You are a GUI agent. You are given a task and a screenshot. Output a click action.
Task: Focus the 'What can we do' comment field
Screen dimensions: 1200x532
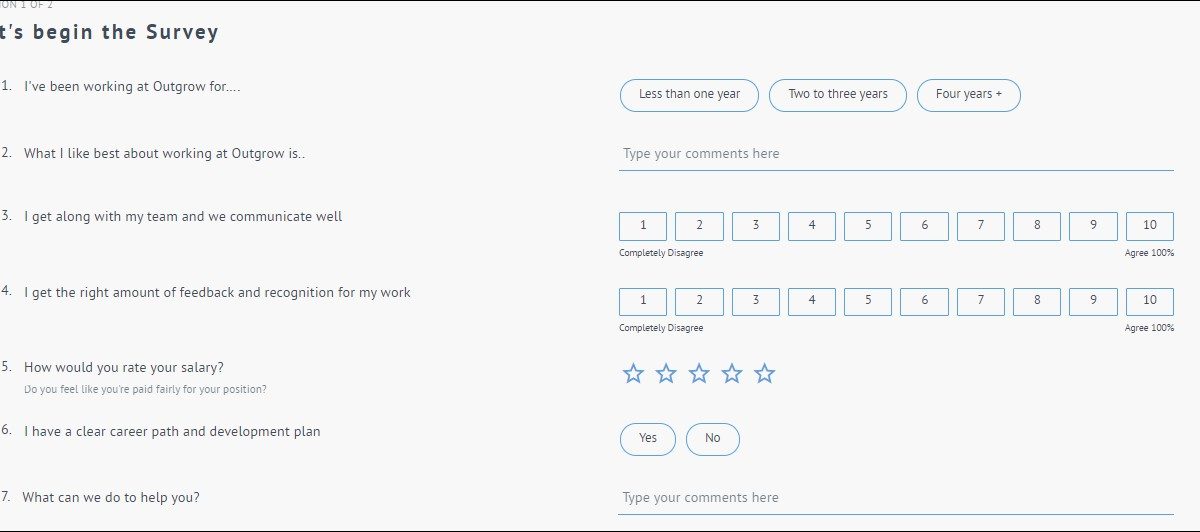[895, 498]
